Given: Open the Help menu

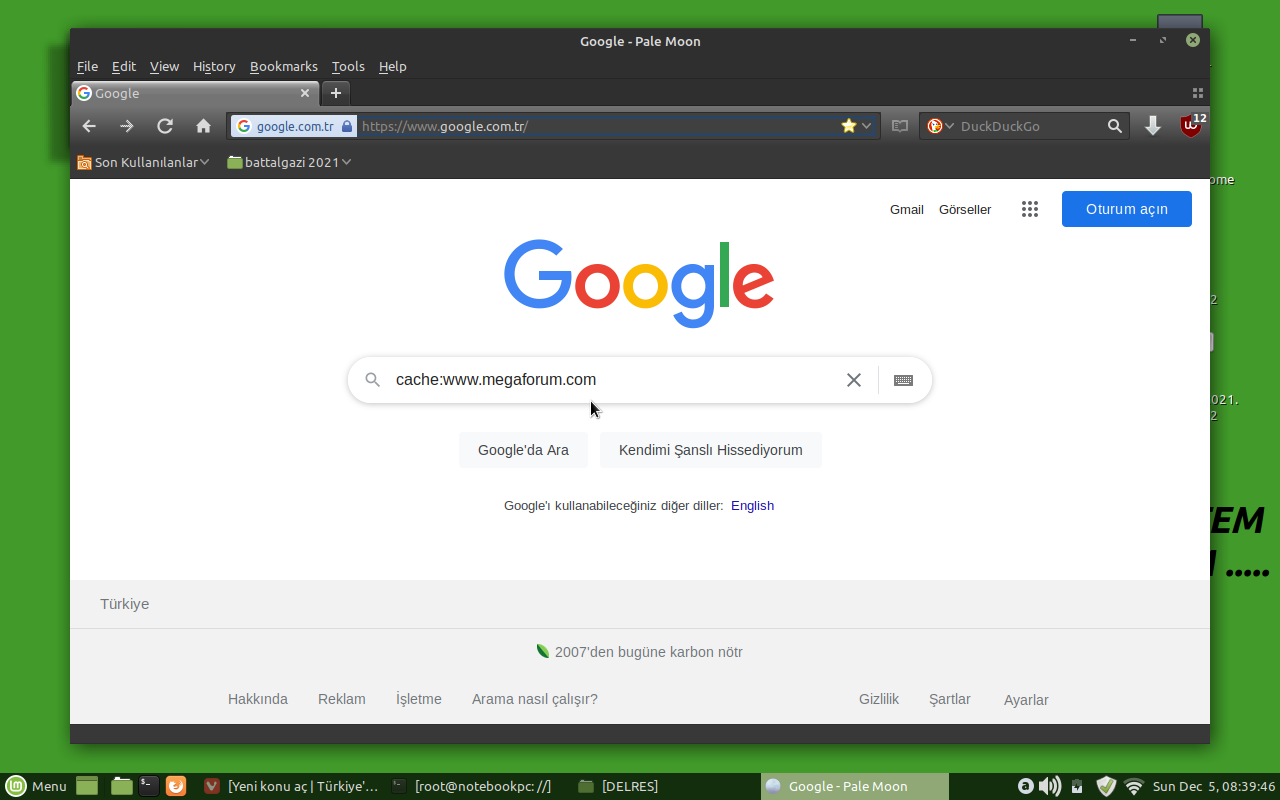Looking at the screenshot, I should [x=393, y=66].
